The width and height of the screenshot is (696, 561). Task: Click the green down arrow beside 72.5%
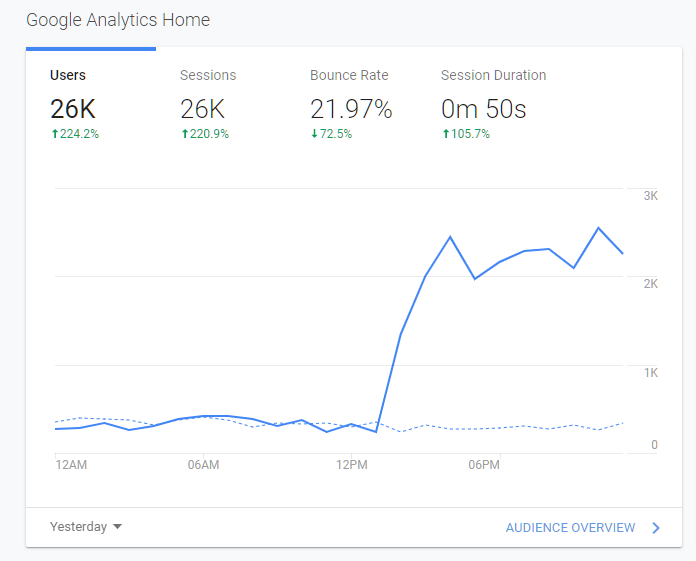[314, 134]
